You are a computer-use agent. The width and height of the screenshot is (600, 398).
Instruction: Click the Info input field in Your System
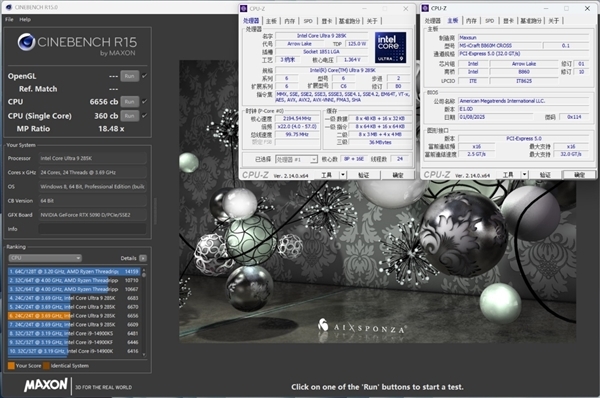pos(92,229)
